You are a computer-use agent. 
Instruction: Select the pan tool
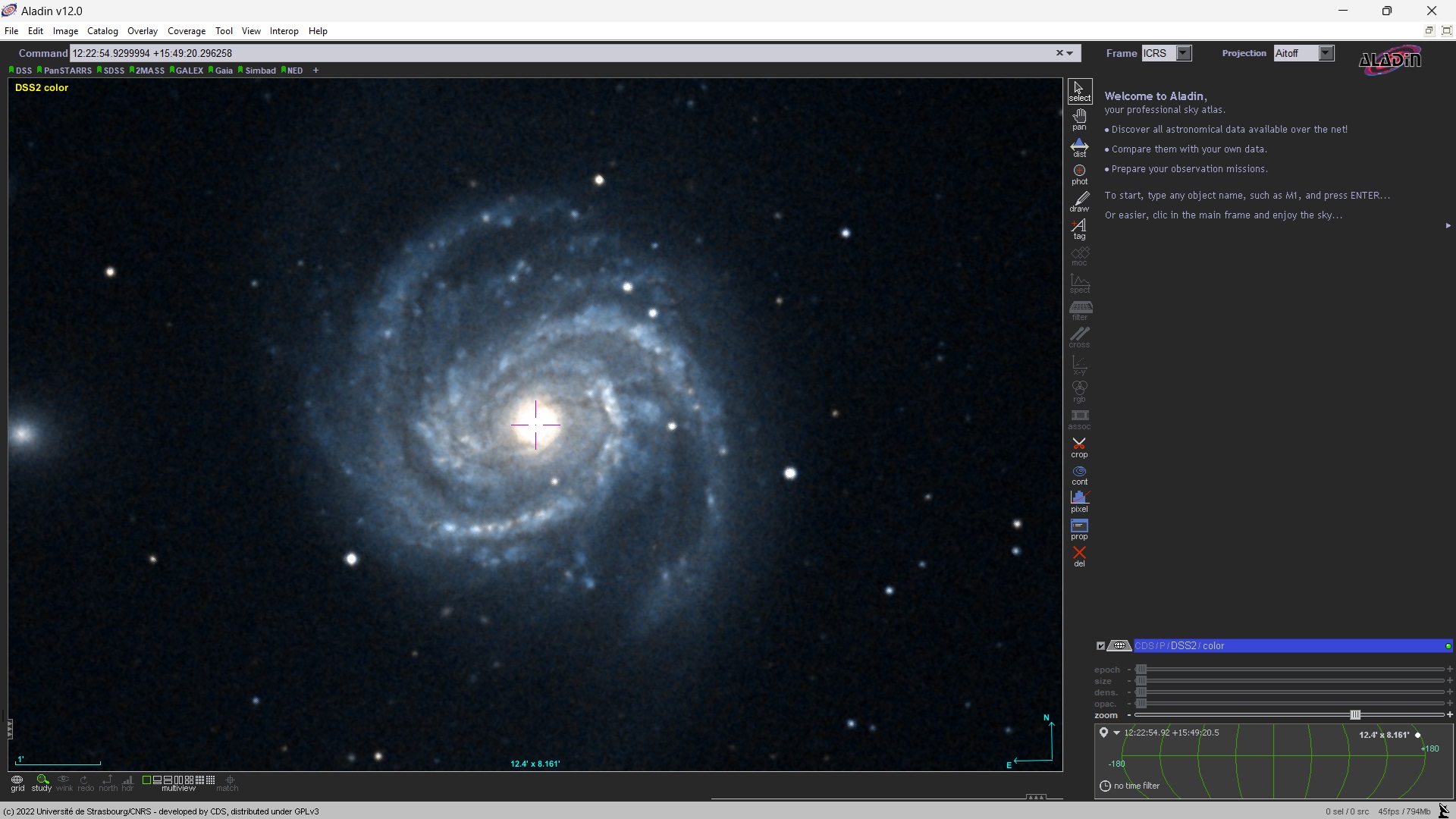point(1079,119)
